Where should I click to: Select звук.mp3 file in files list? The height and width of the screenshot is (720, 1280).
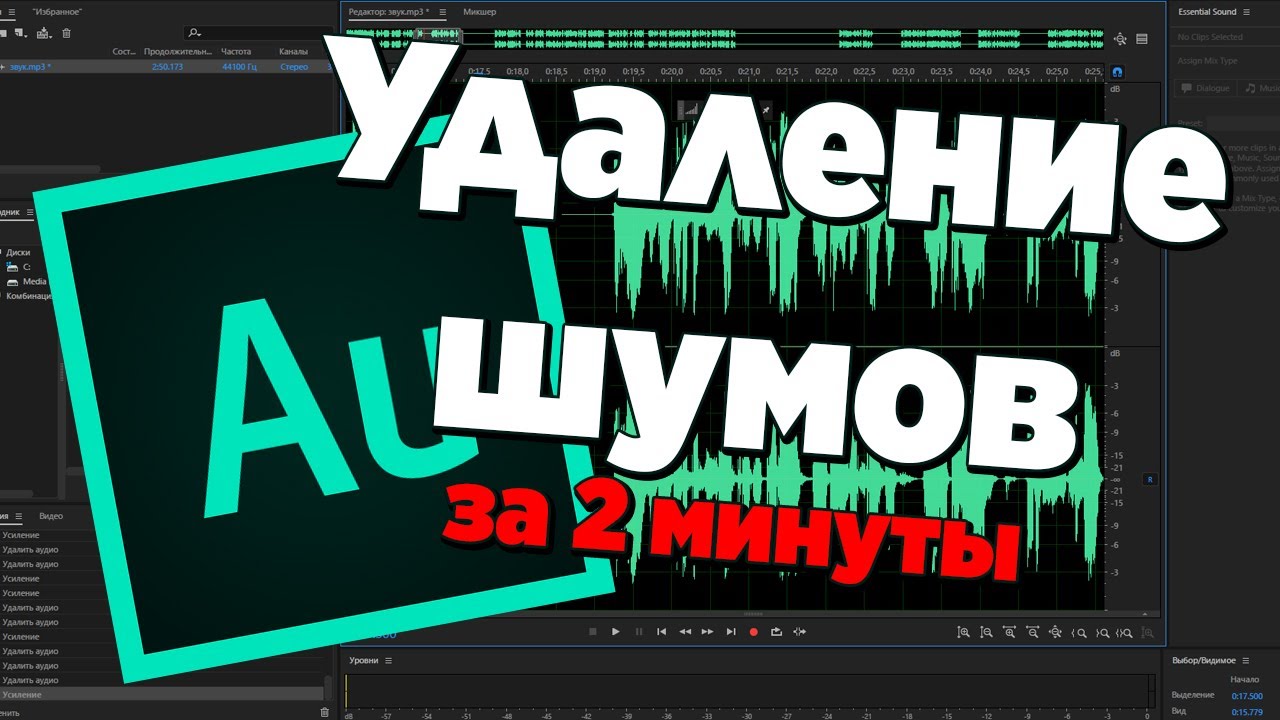click(31, 67)
